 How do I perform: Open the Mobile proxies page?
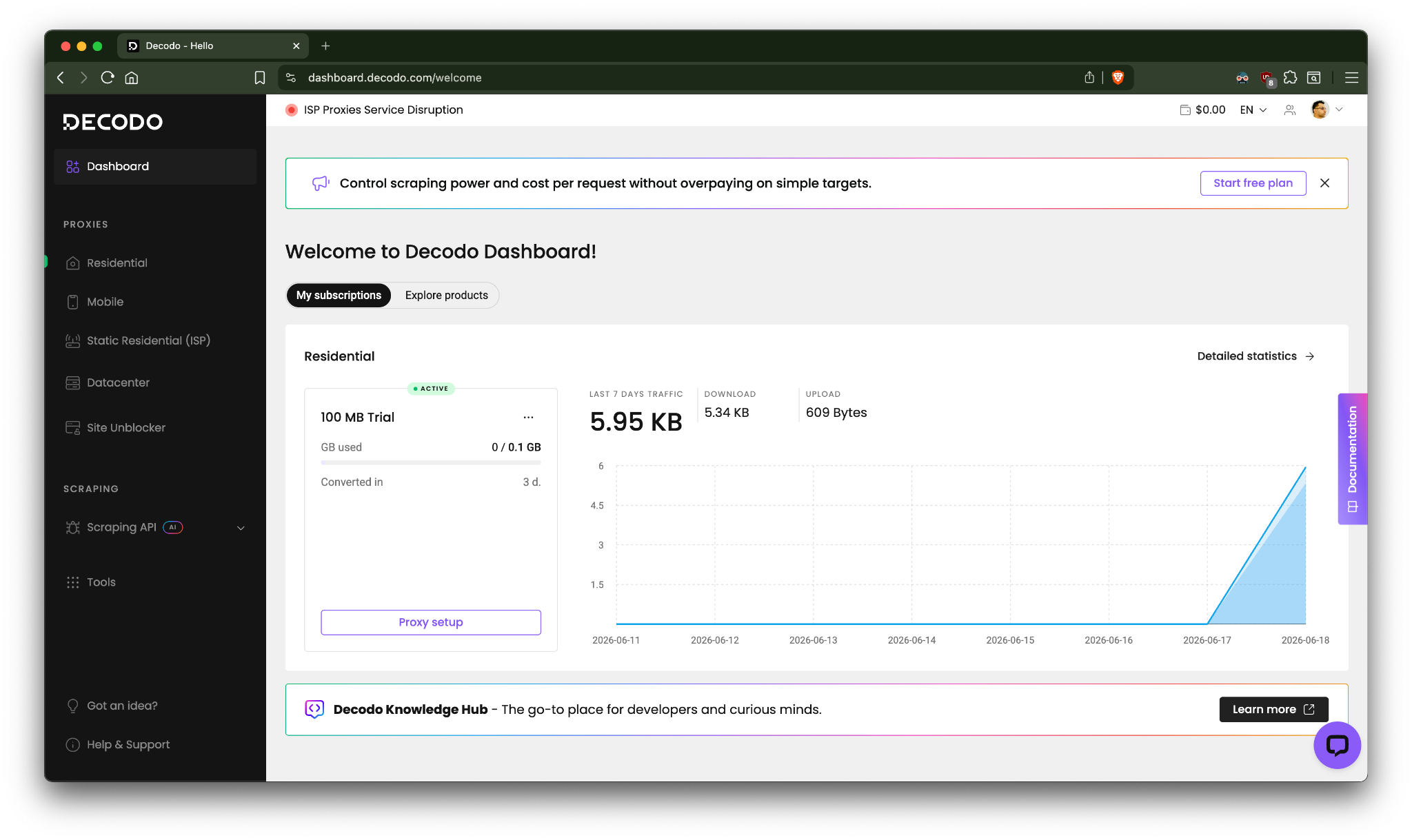(x=105, y=302)
